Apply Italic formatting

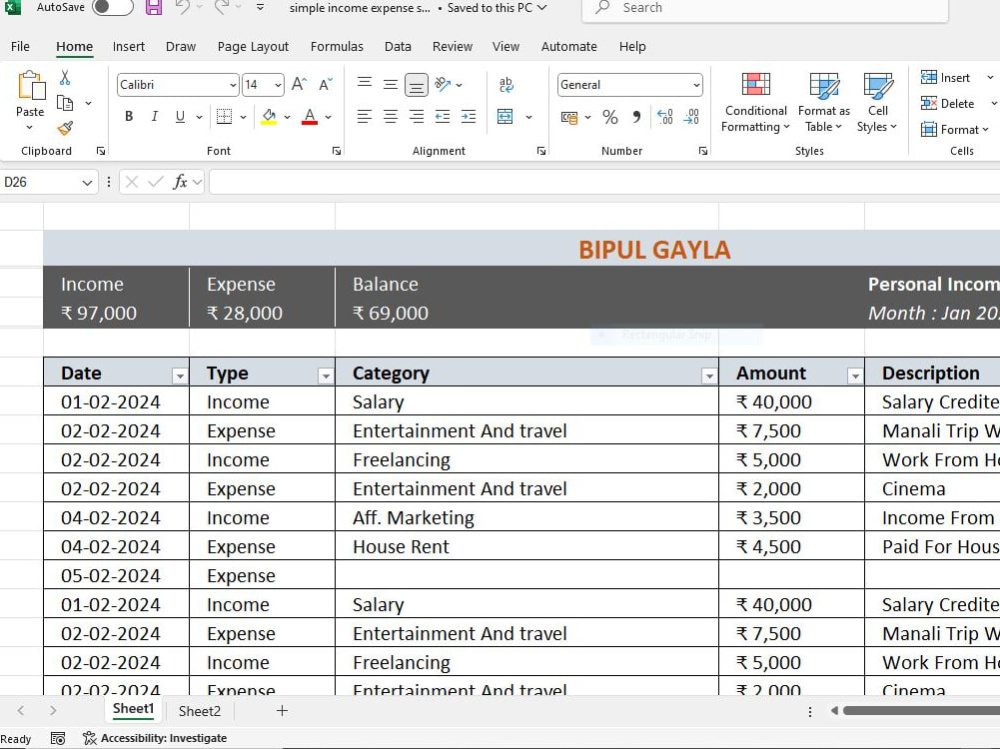coord(154,117)
